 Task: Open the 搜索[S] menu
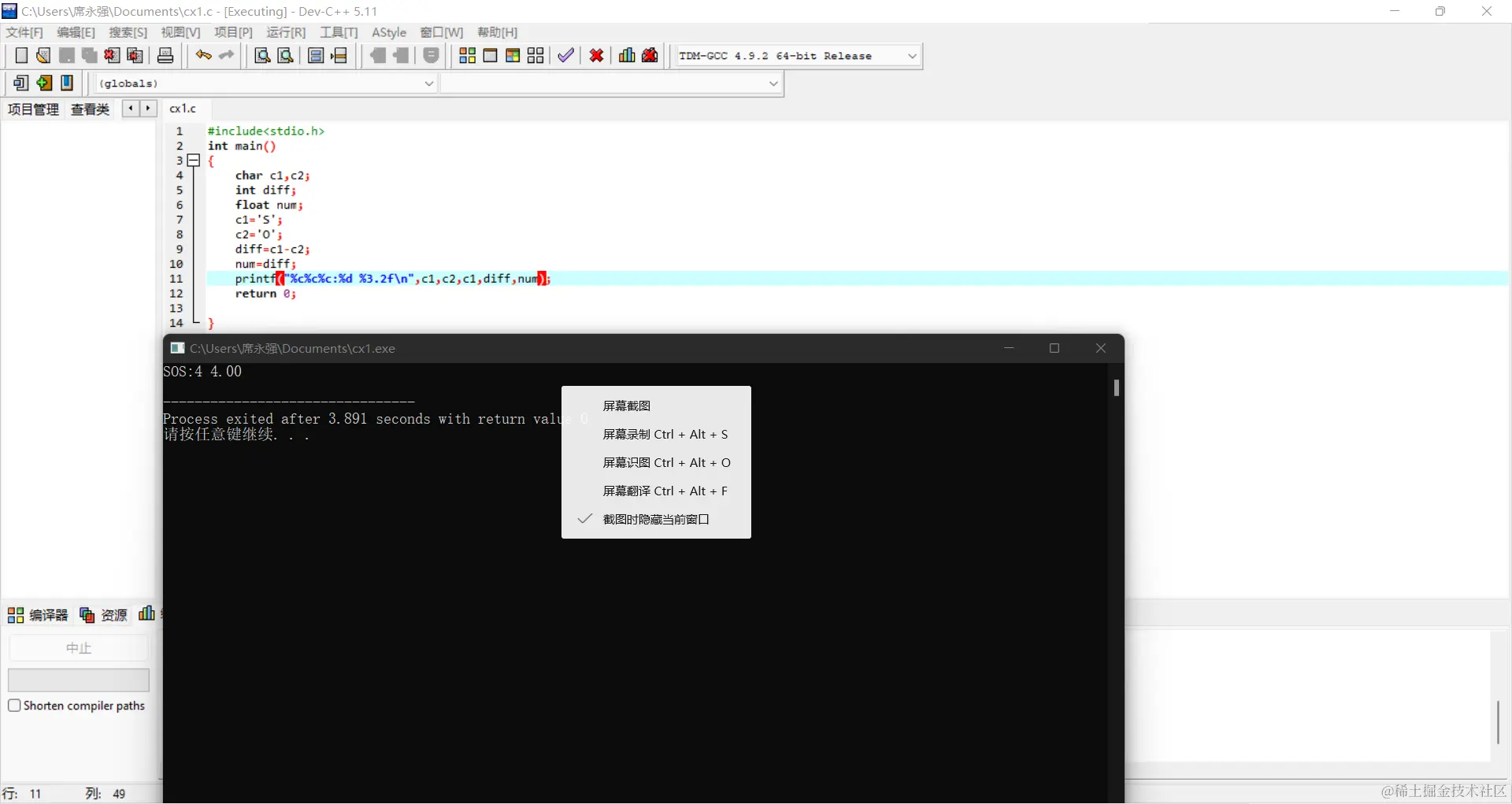(128, 32)
